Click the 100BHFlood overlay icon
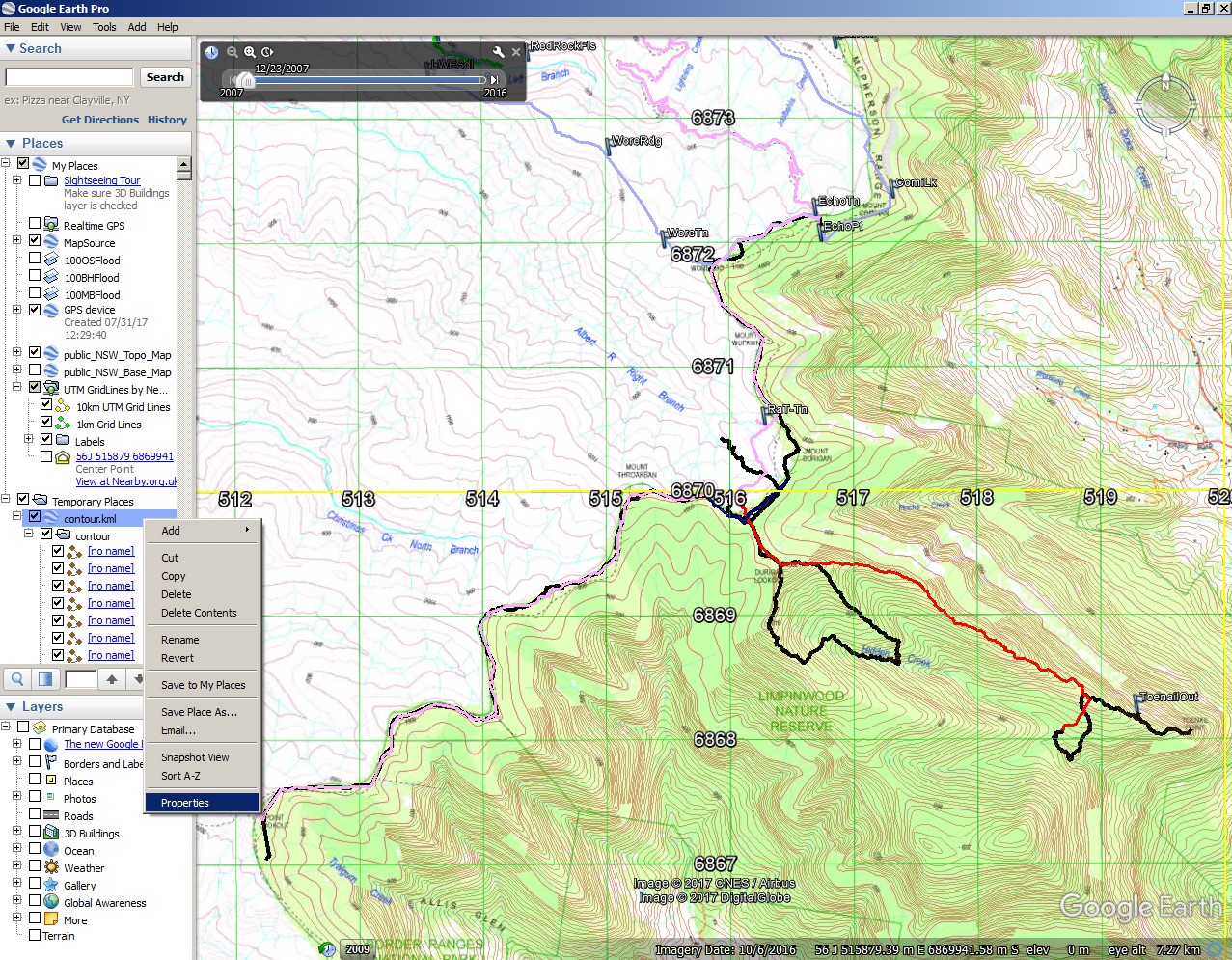Viewport: 1232px width, 960px height. (x=51, y=277)
